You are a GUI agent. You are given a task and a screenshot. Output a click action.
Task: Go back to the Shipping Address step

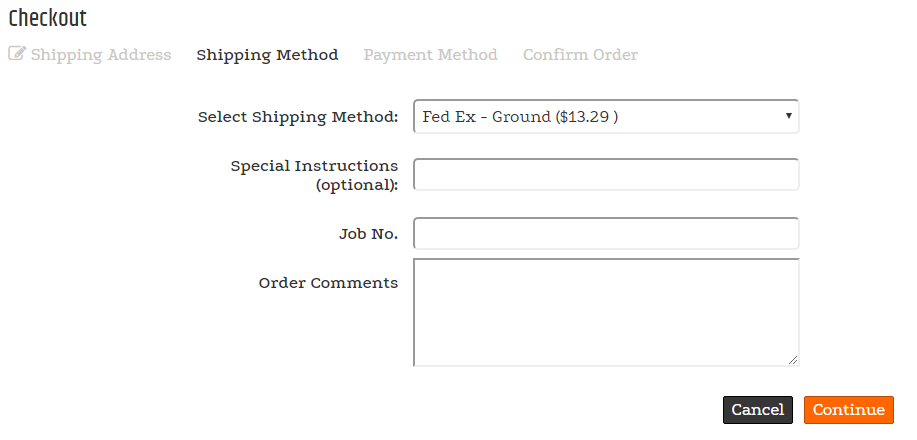point(100,55)
